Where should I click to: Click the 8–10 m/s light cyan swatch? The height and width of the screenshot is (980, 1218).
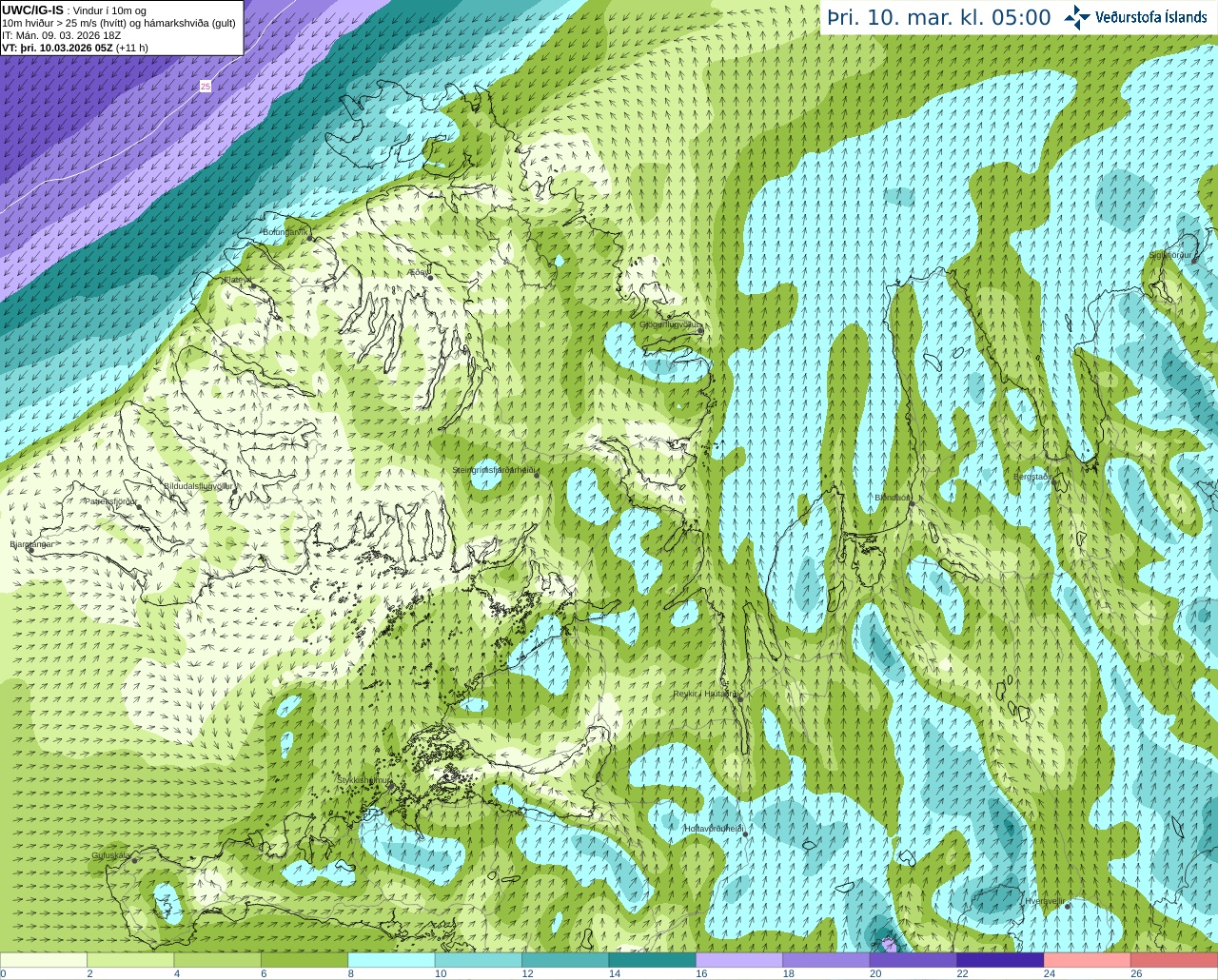coord(391,960)
